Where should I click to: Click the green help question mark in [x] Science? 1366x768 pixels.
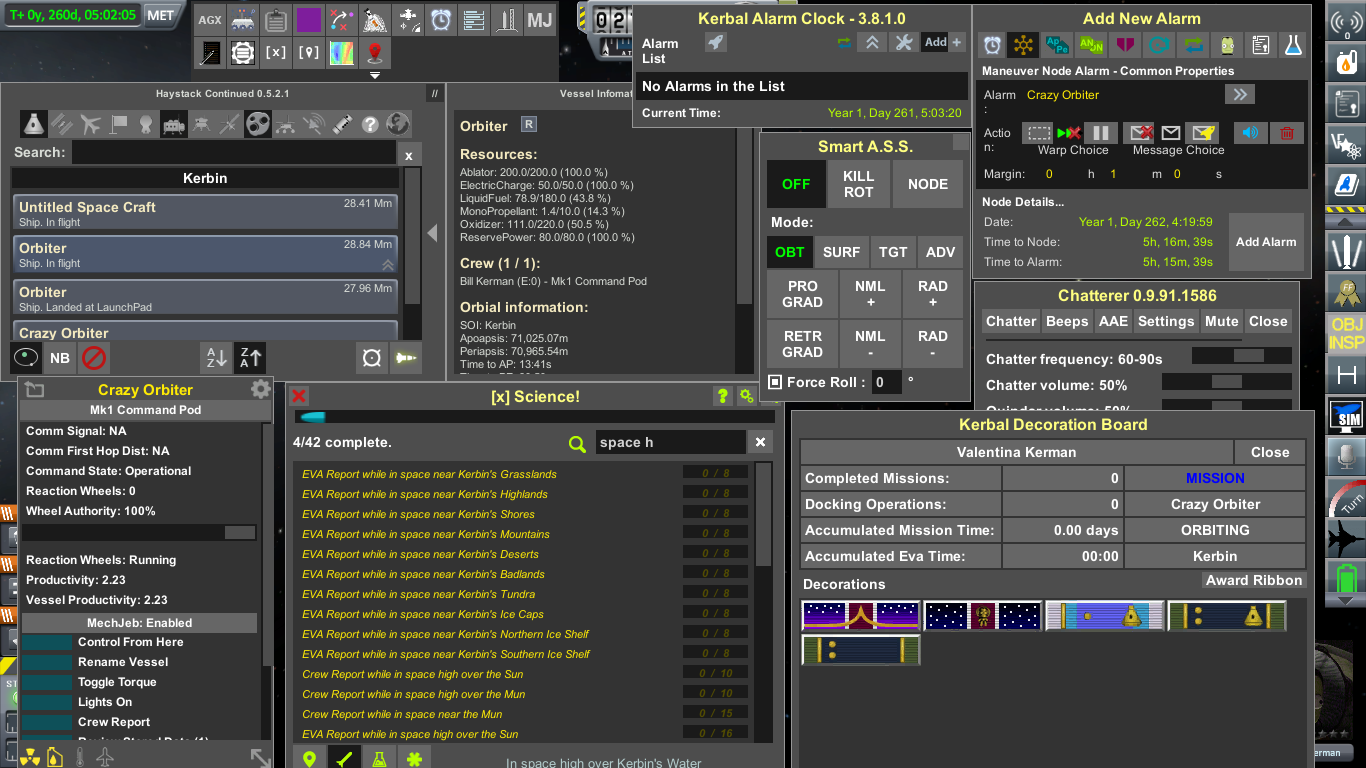click(722, 396)
